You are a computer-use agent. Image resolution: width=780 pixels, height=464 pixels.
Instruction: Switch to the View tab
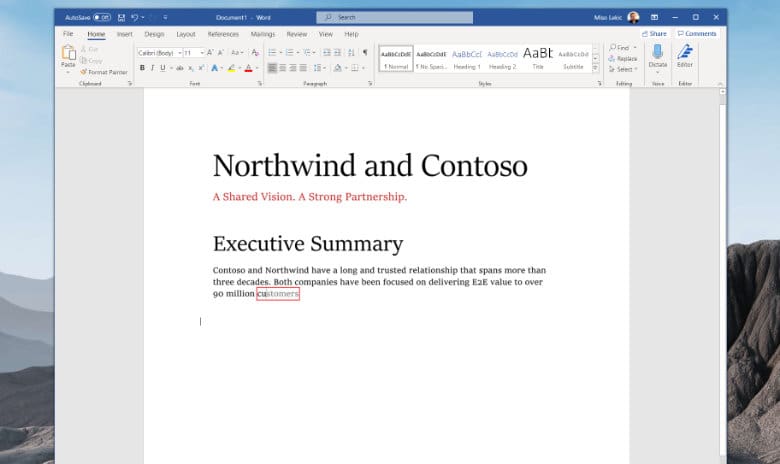[326, 34]
